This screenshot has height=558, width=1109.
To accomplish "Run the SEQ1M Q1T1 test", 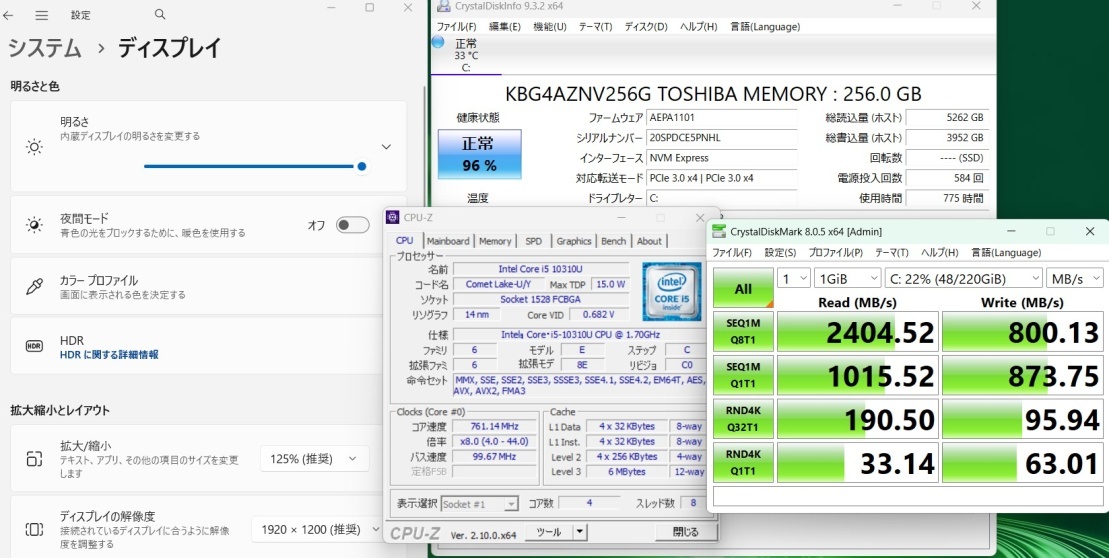I will (x=743, y=375).
